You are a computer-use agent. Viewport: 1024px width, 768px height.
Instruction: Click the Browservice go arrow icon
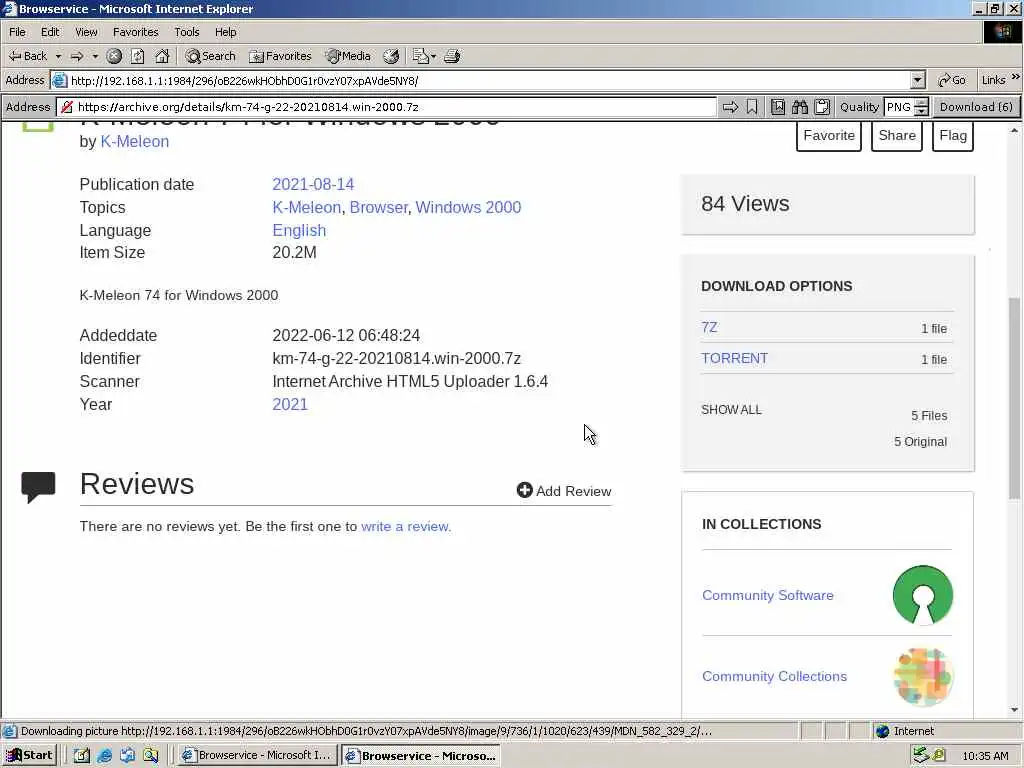[x=730, y=107]
